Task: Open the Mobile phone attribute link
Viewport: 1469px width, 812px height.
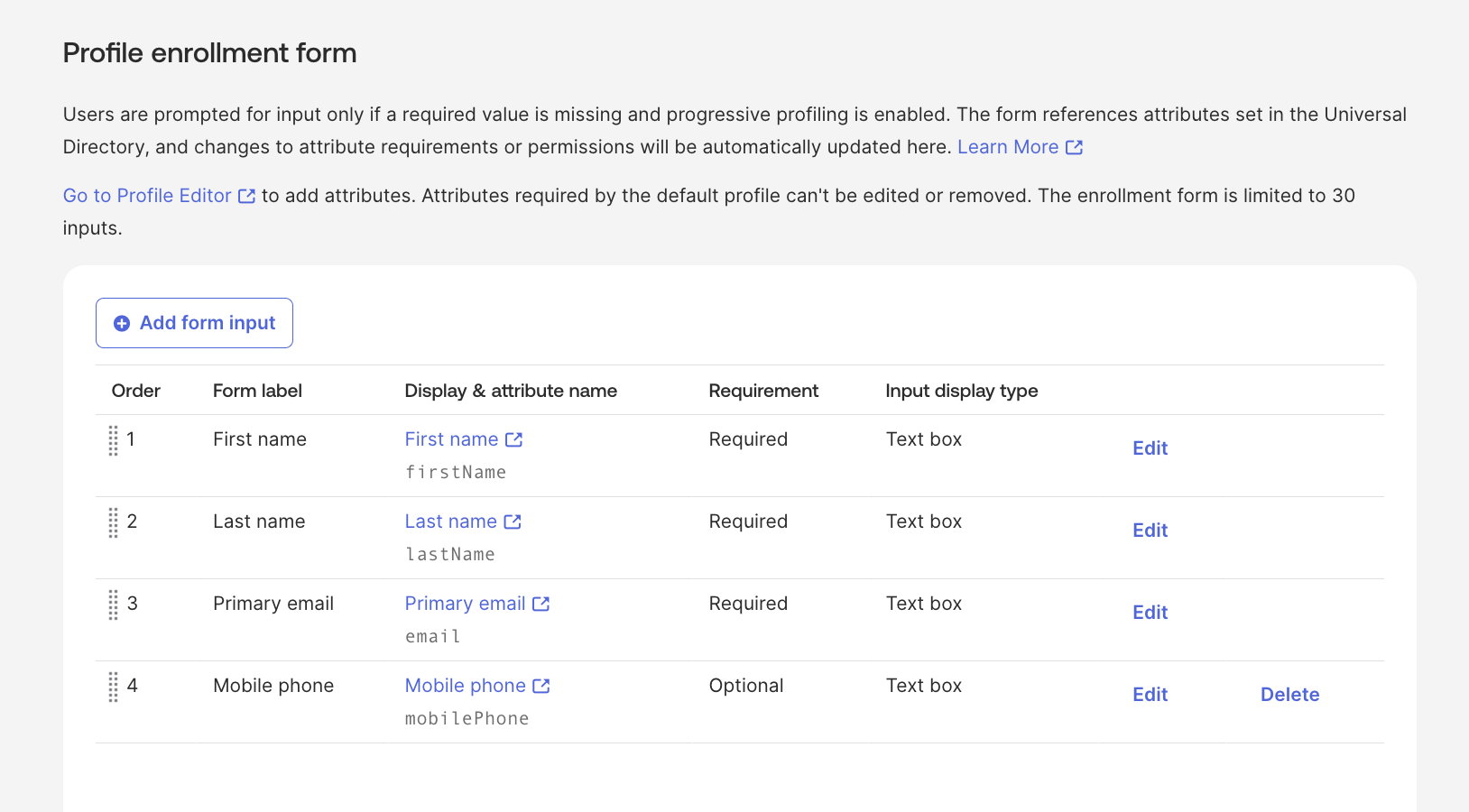Action: [x=465, y=686]
